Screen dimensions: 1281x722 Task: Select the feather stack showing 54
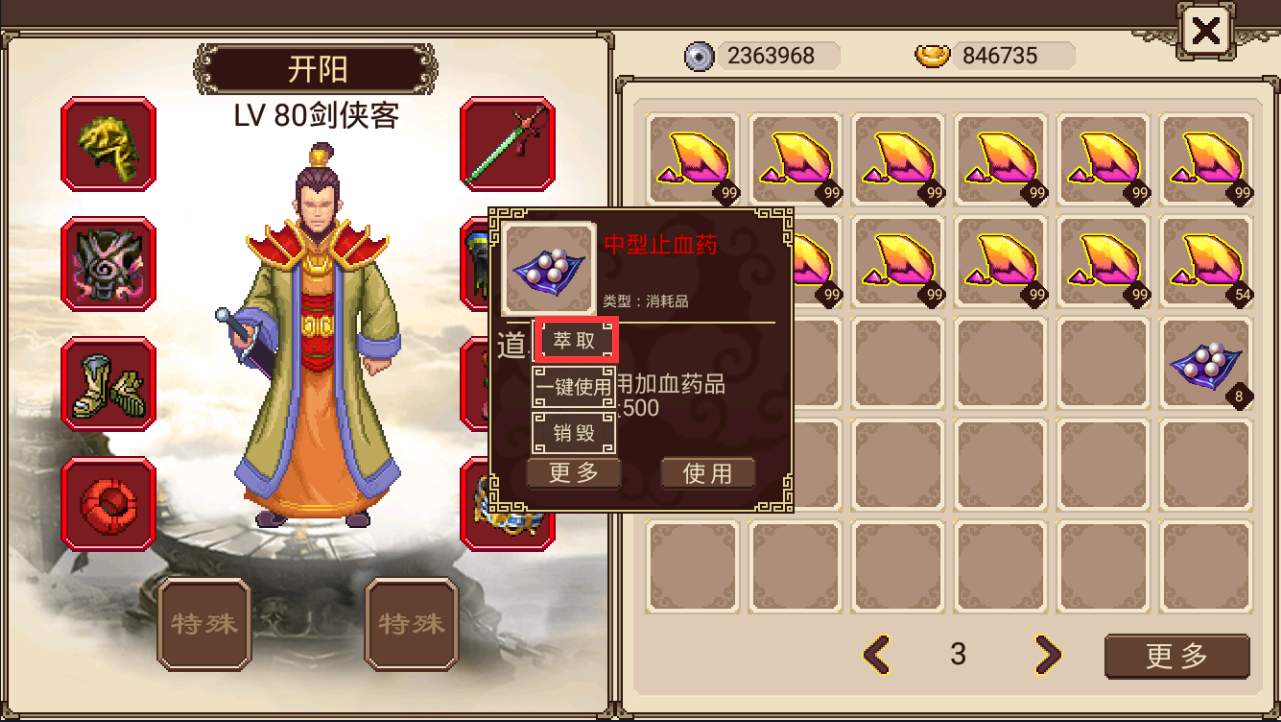tap(1206, 263)
